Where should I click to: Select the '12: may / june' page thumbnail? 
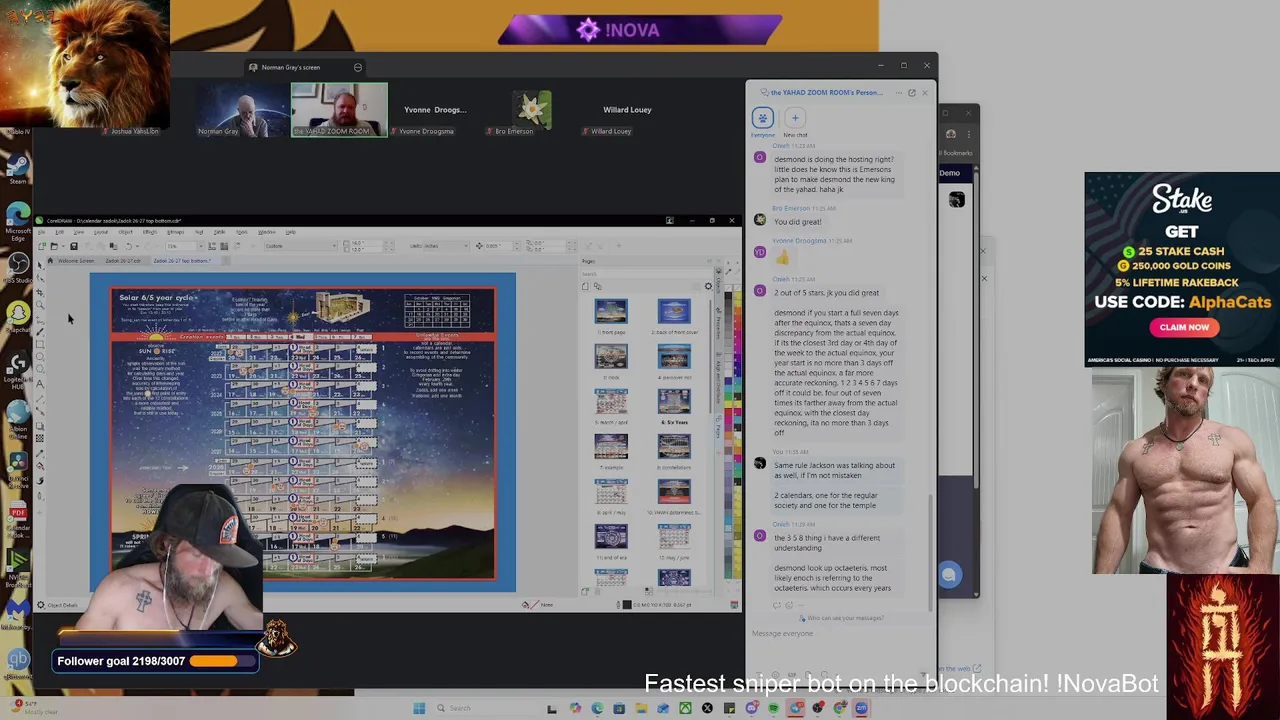pyautogui.click(x=674, y=536)
